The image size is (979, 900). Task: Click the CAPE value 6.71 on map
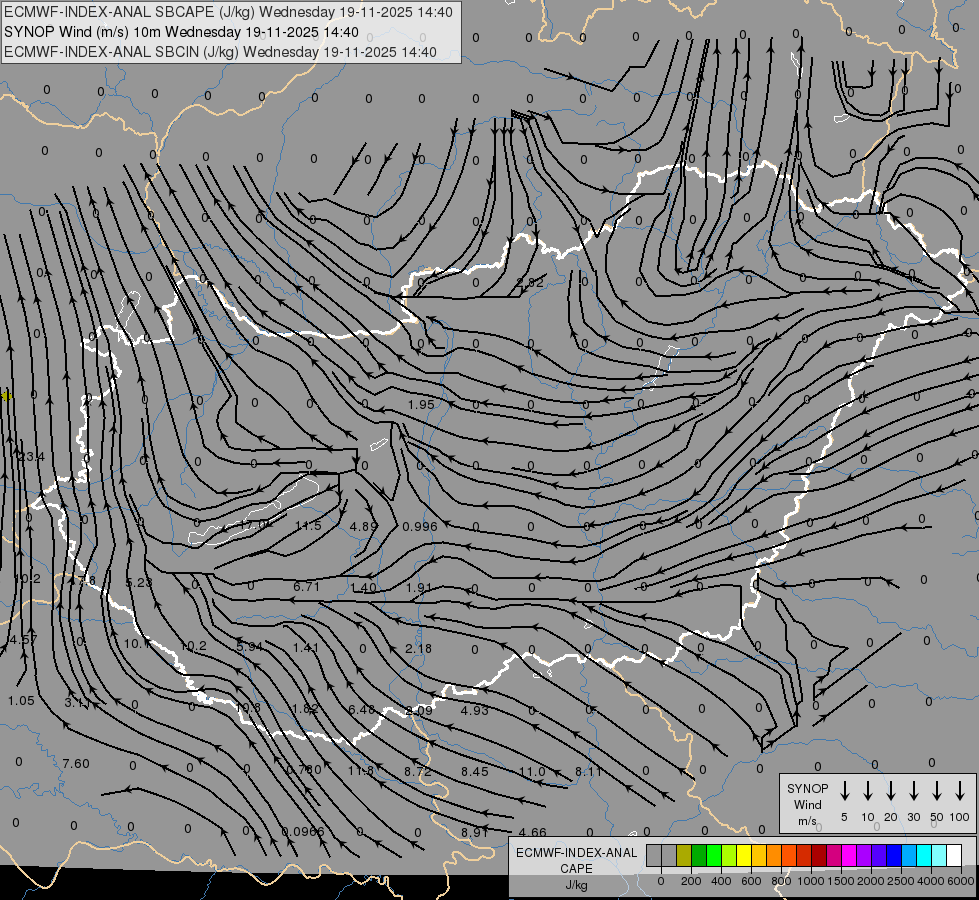tap(307, 586)
